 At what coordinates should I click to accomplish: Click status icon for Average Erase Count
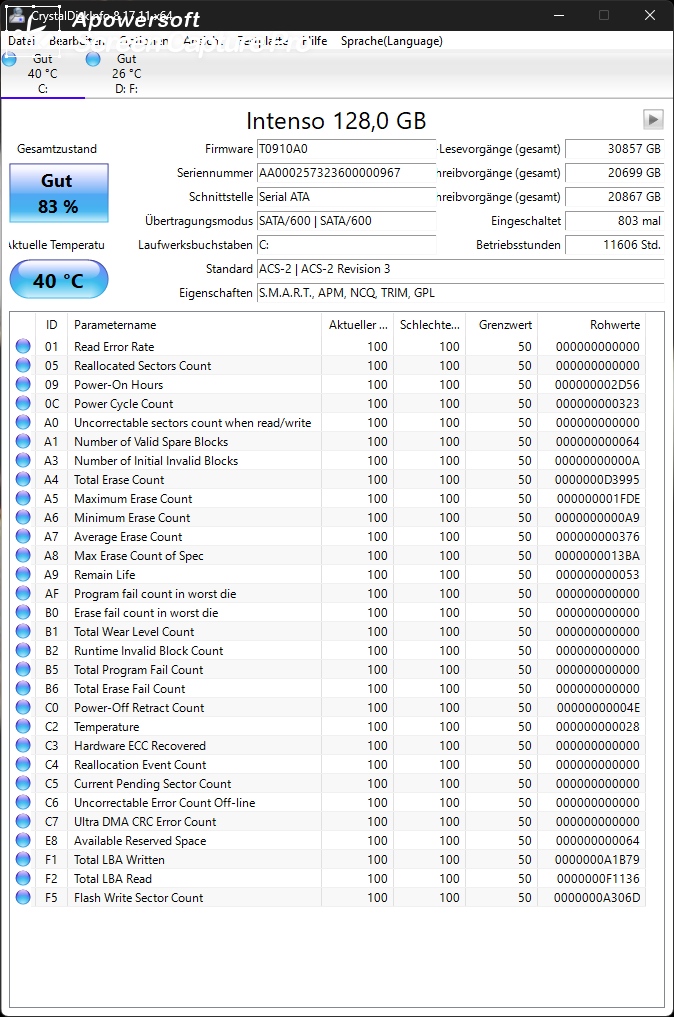(x=23, y=536)
